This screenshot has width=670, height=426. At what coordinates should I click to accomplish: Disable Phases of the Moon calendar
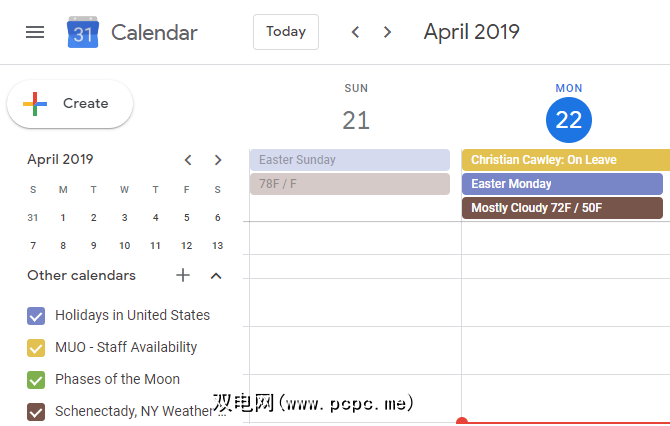click(x=36, y=380)
